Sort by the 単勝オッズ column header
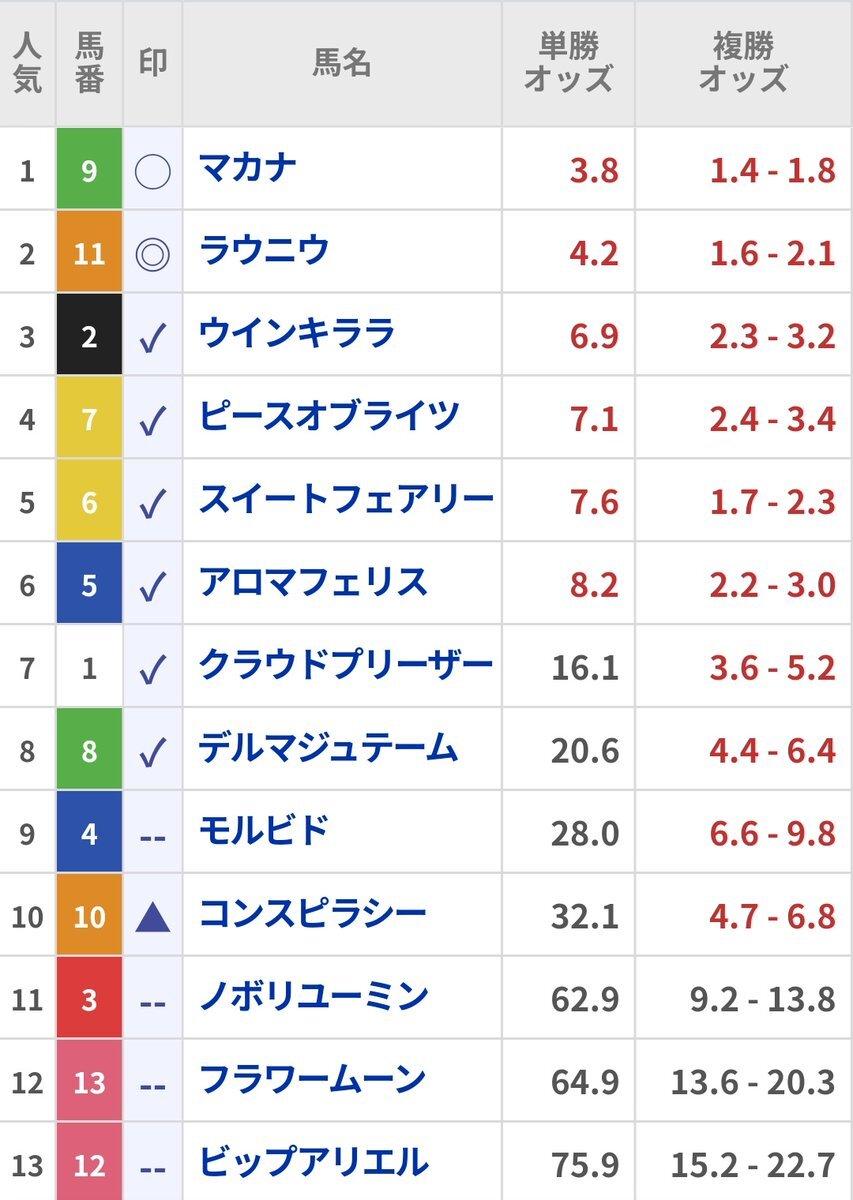853x1200 pixels. pos(568,63)
